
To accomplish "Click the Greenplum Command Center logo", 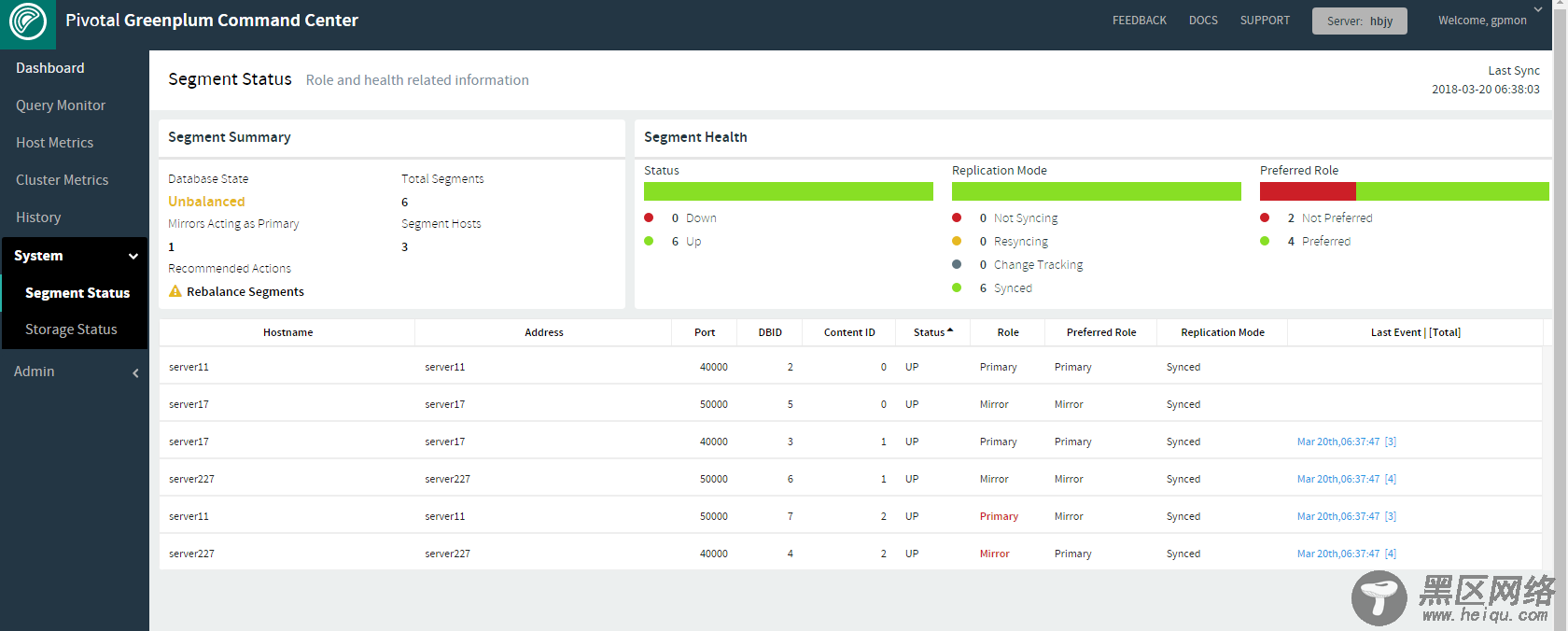I will (x=28, y=22).
